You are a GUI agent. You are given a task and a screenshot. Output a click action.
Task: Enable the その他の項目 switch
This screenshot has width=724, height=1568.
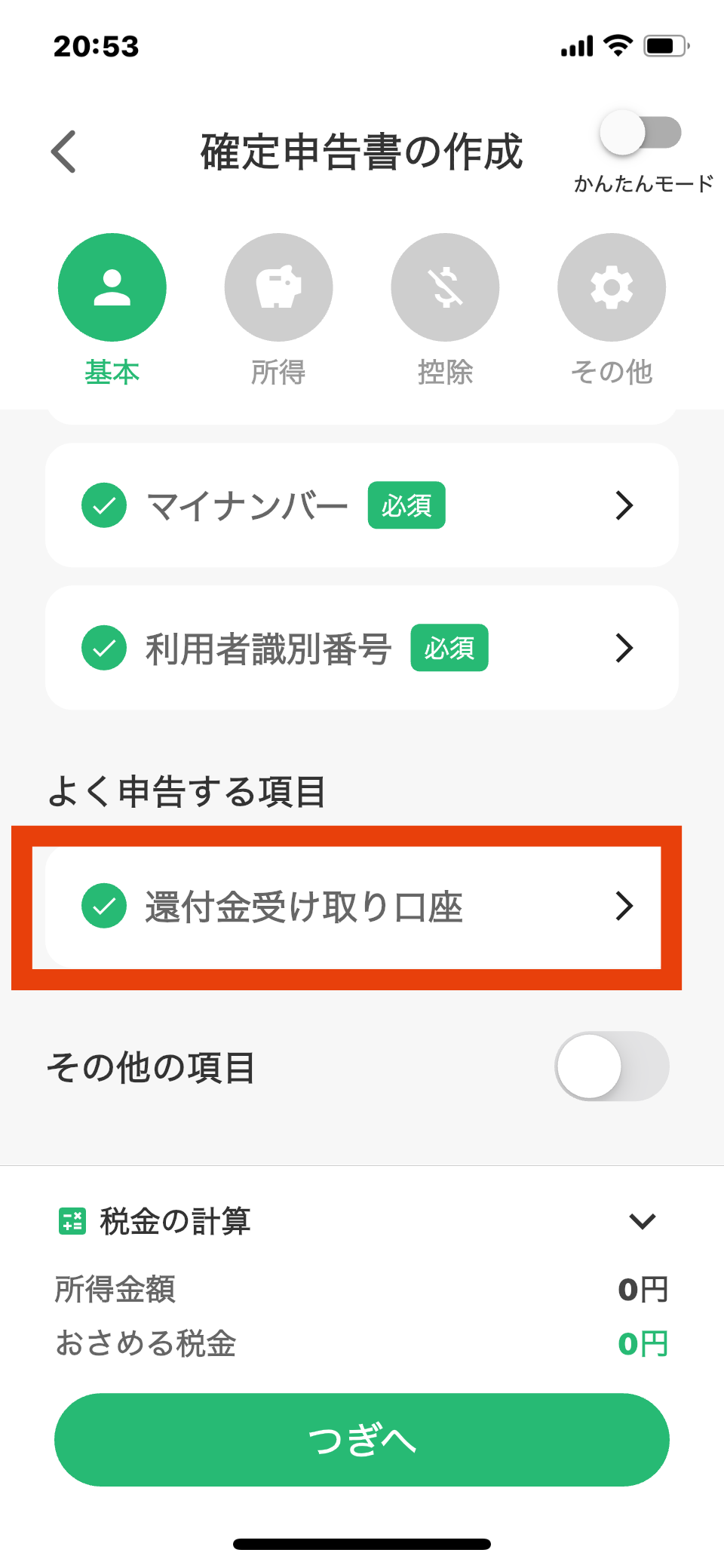612,1066
